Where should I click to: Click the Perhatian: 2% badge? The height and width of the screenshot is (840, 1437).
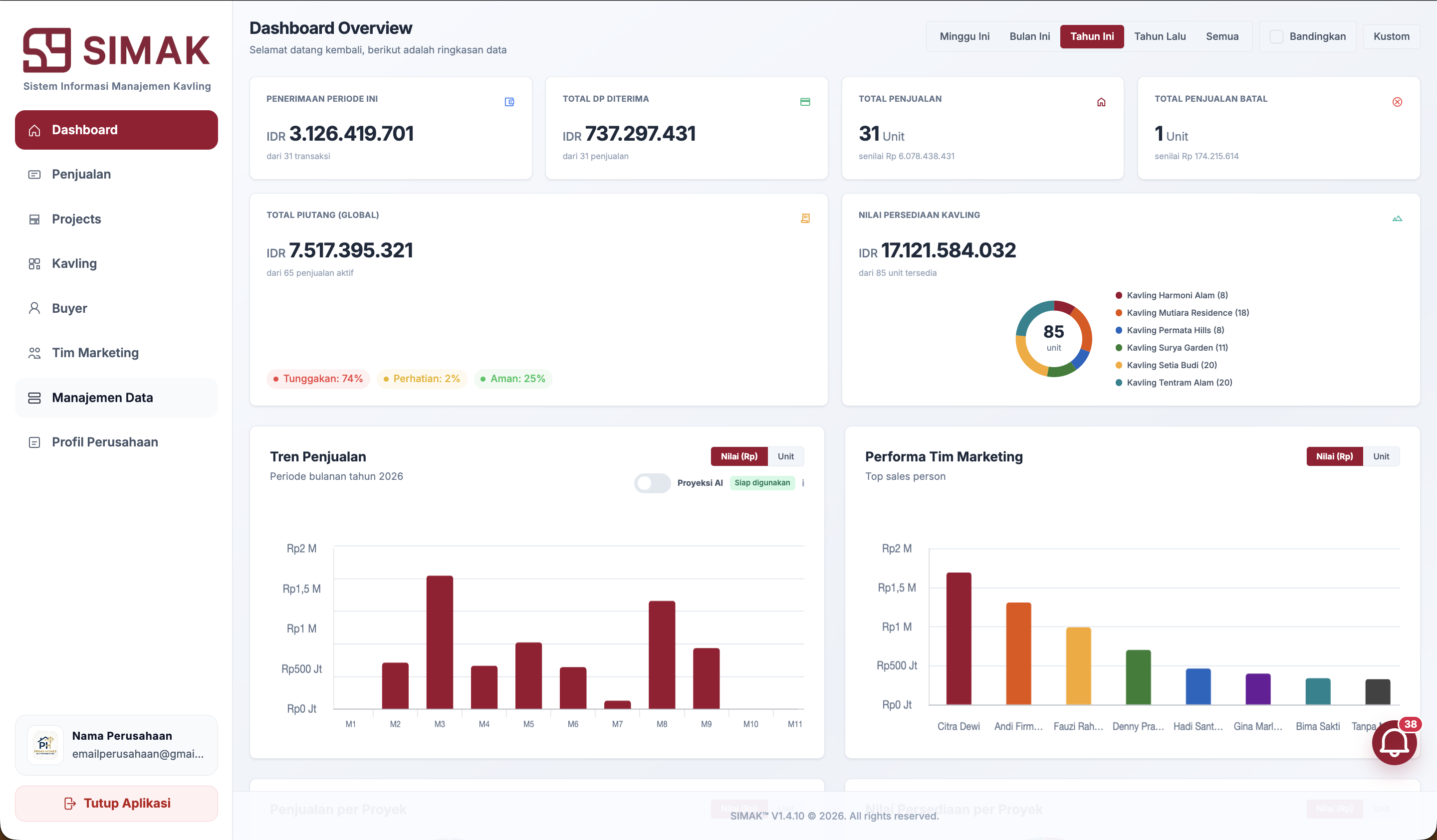[x=422, y=379]
